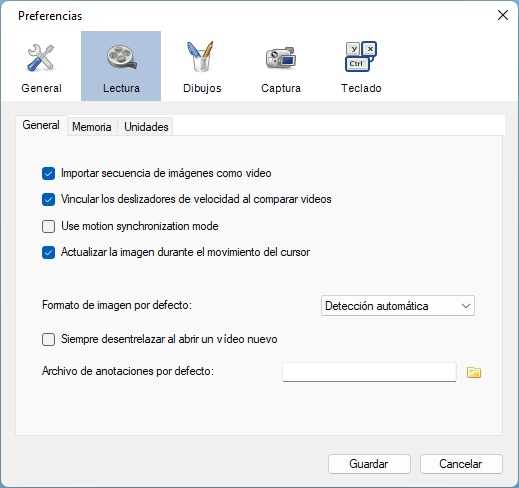The image size is (519, 488).
Task: Toggle Importar secuencia de imágenes como video
Action: tap(48, 174)
